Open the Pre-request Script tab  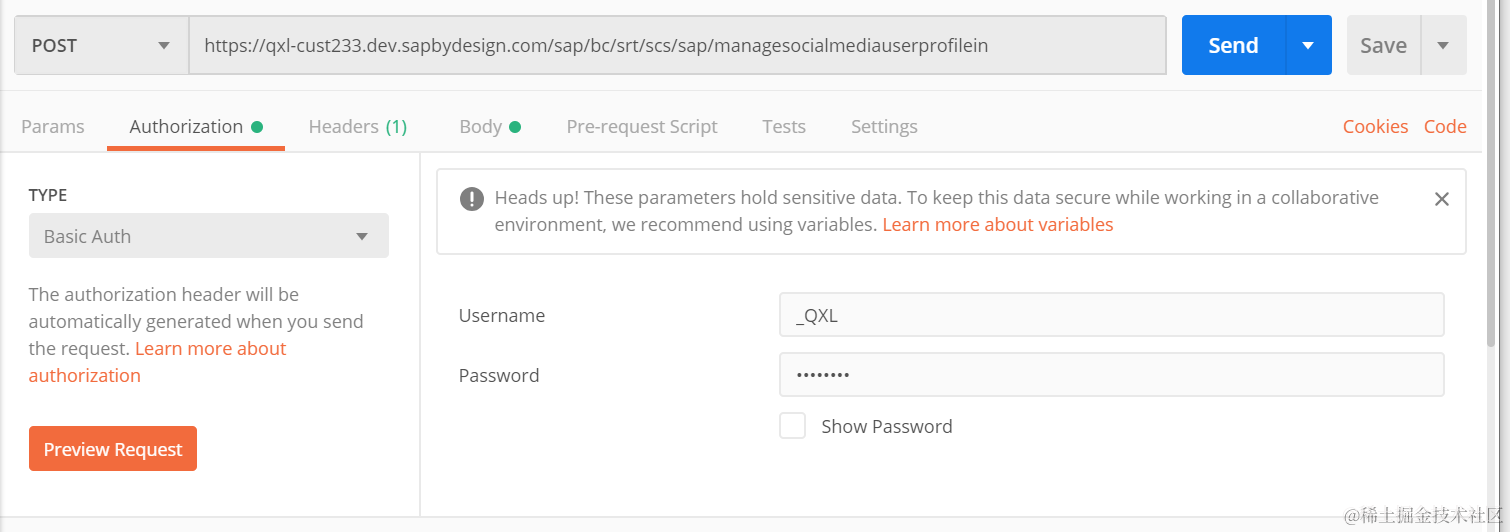pyautogui.click(x=642, y=127)
